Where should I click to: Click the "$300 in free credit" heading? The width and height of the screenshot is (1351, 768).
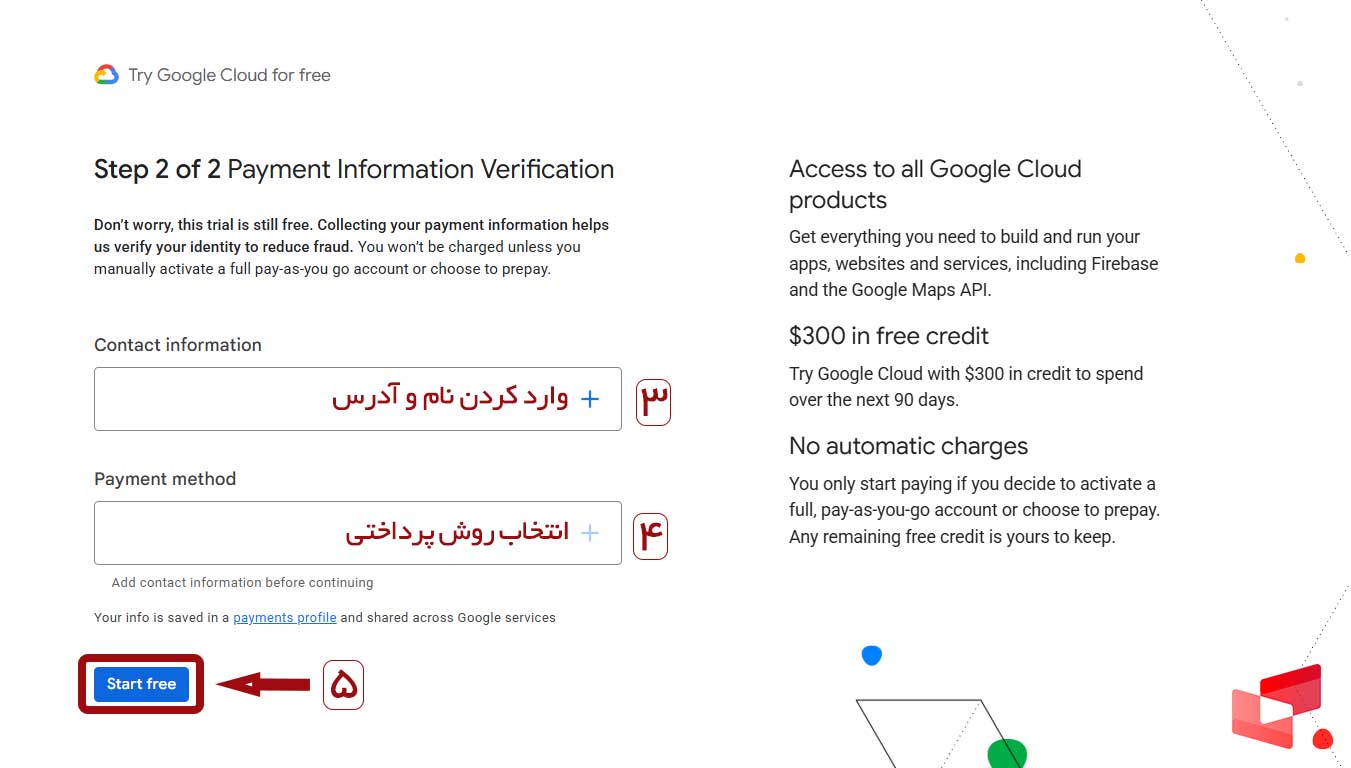[x=889, y=336]
